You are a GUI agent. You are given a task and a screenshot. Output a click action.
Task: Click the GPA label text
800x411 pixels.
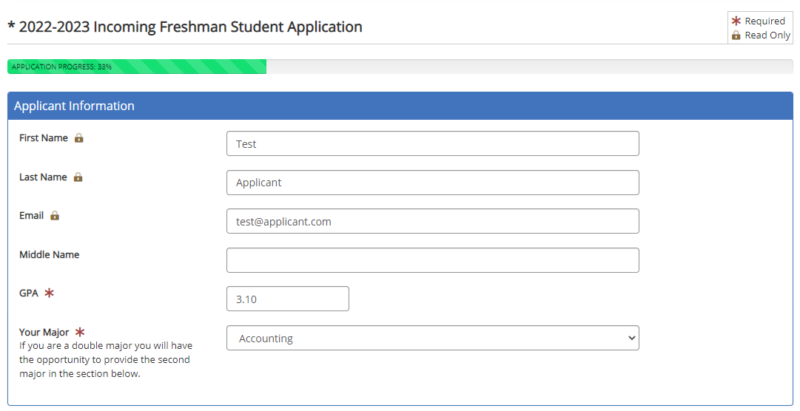(x=29, y=293)
